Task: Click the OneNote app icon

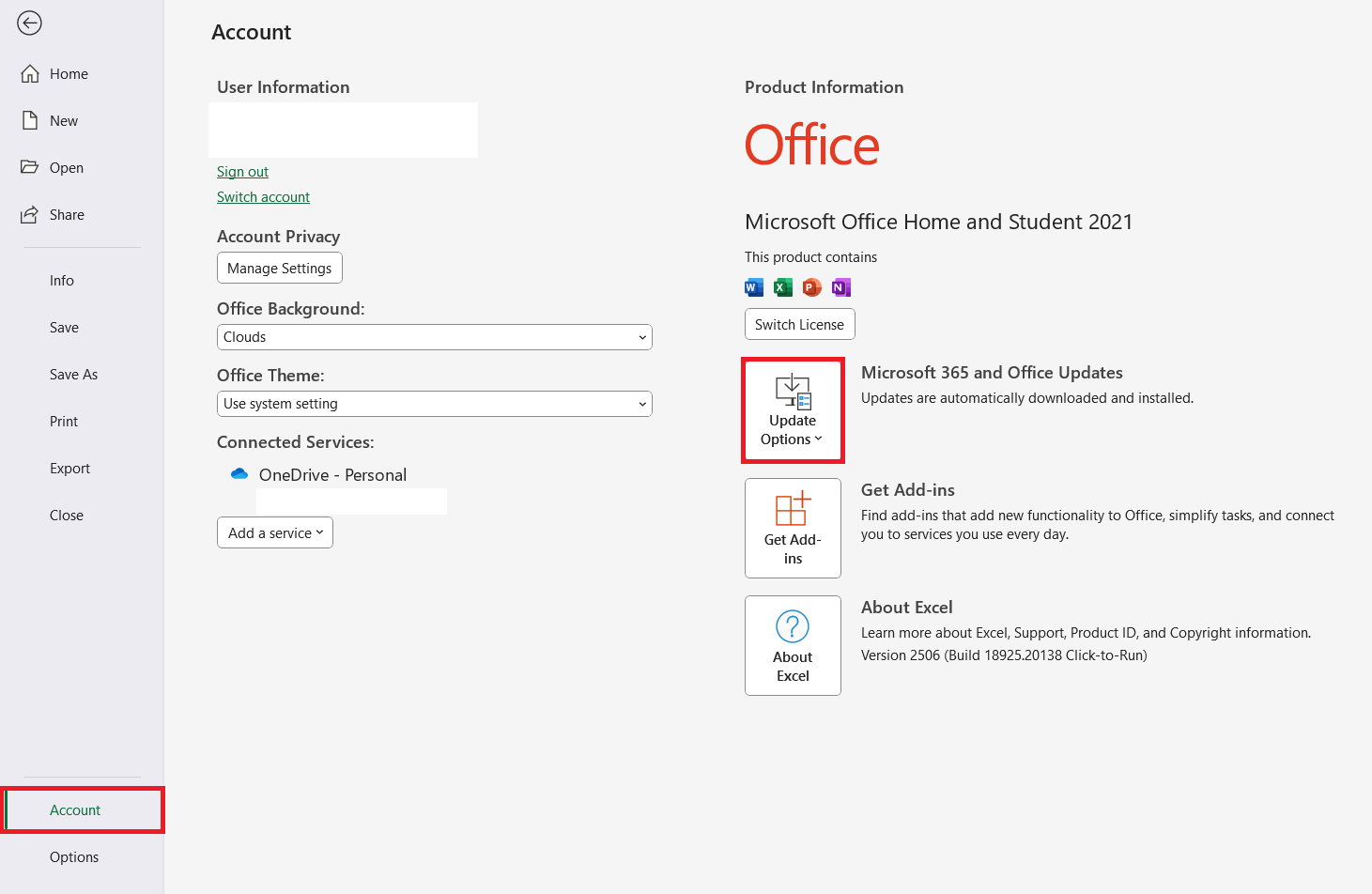Action: click(841, 287)
